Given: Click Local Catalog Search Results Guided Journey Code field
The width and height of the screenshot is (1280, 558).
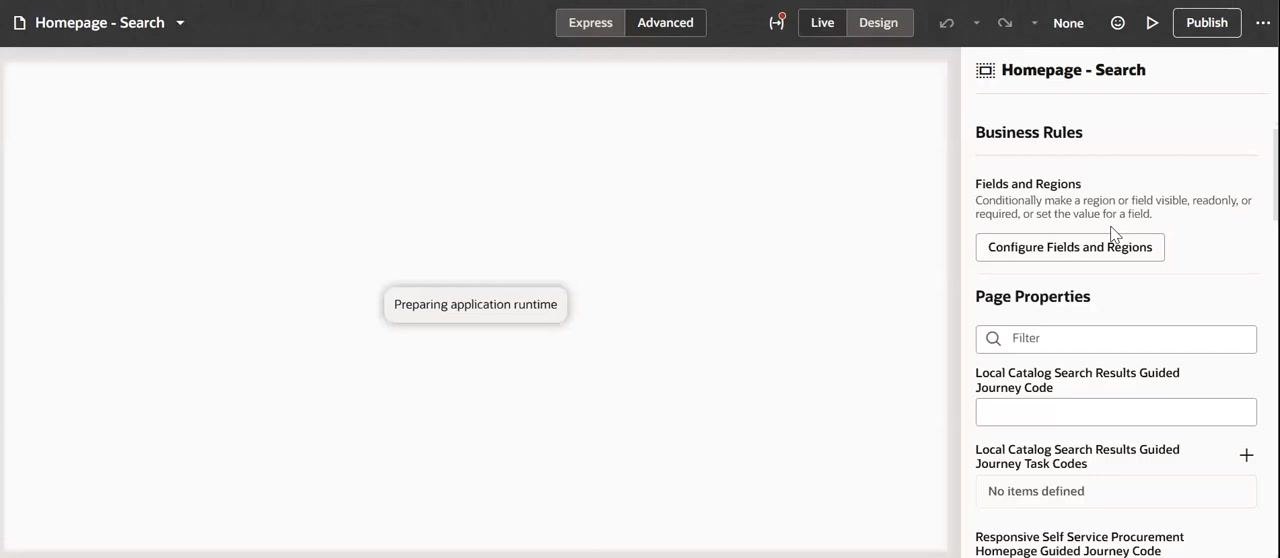Looking at the screenshot, I should [1116, 412].
